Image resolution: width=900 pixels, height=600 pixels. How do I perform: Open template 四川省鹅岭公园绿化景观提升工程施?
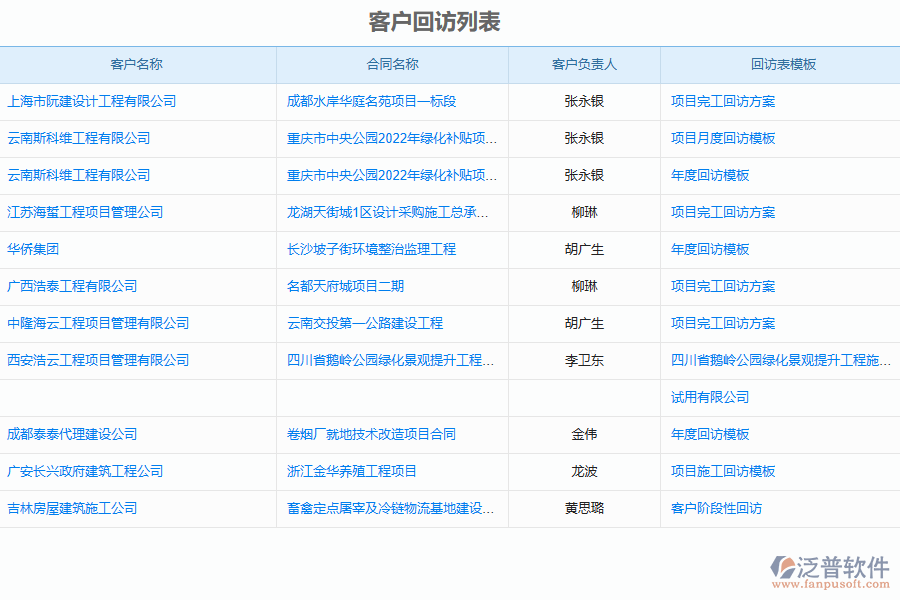[x=780, y=360]
